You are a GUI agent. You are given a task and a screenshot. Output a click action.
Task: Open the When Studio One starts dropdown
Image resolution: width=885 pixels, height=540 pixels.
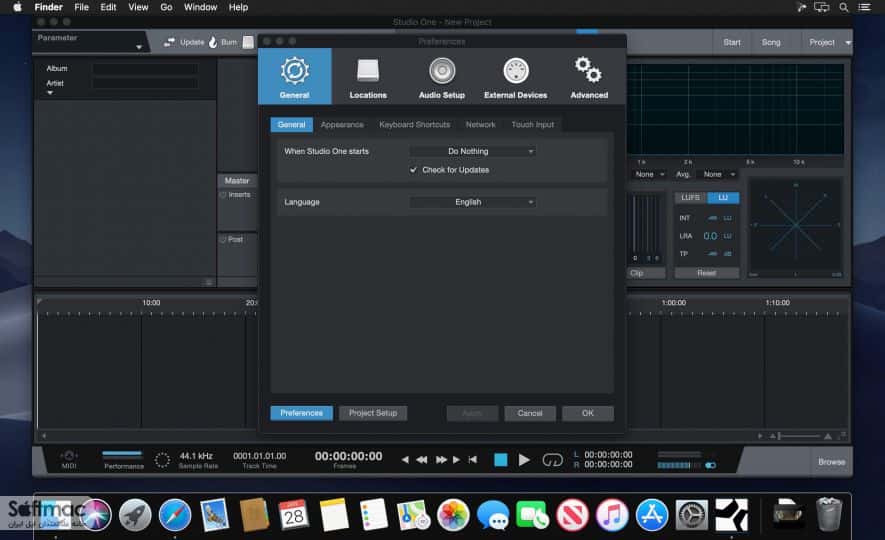click(472, 151)
